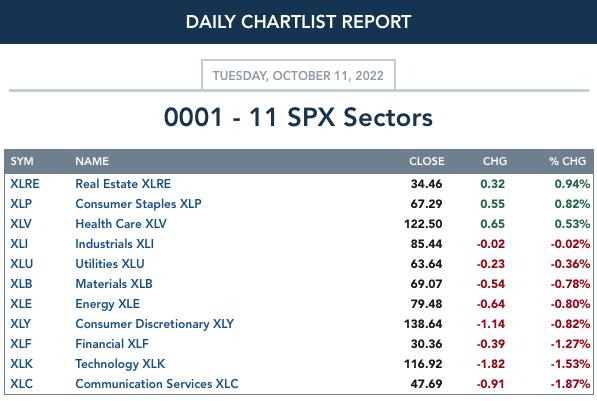Open Communication Services XLC link
The height and width of the screenshot is (401, 597).
(157, 384)
